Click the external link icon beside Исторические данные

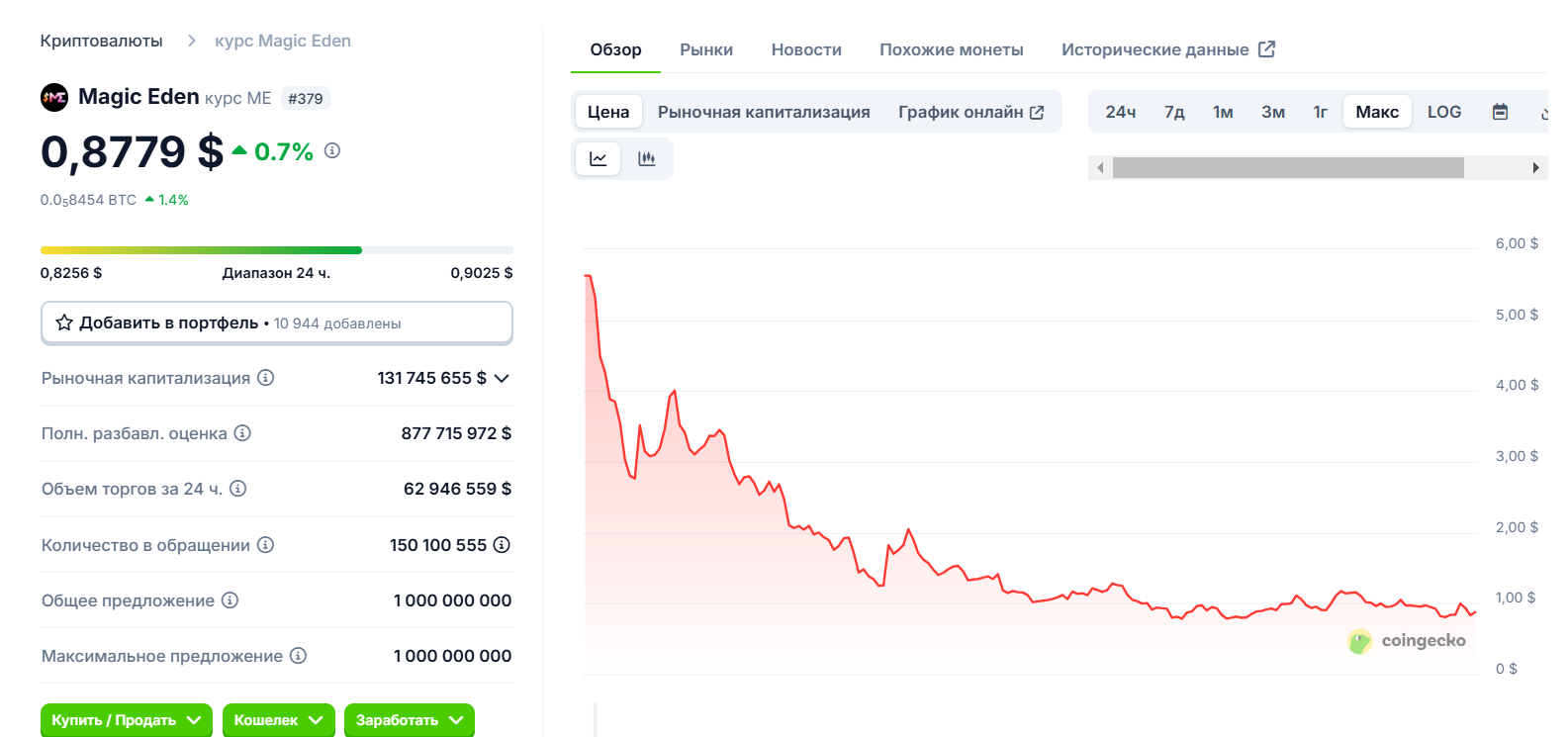point(1266,48)
